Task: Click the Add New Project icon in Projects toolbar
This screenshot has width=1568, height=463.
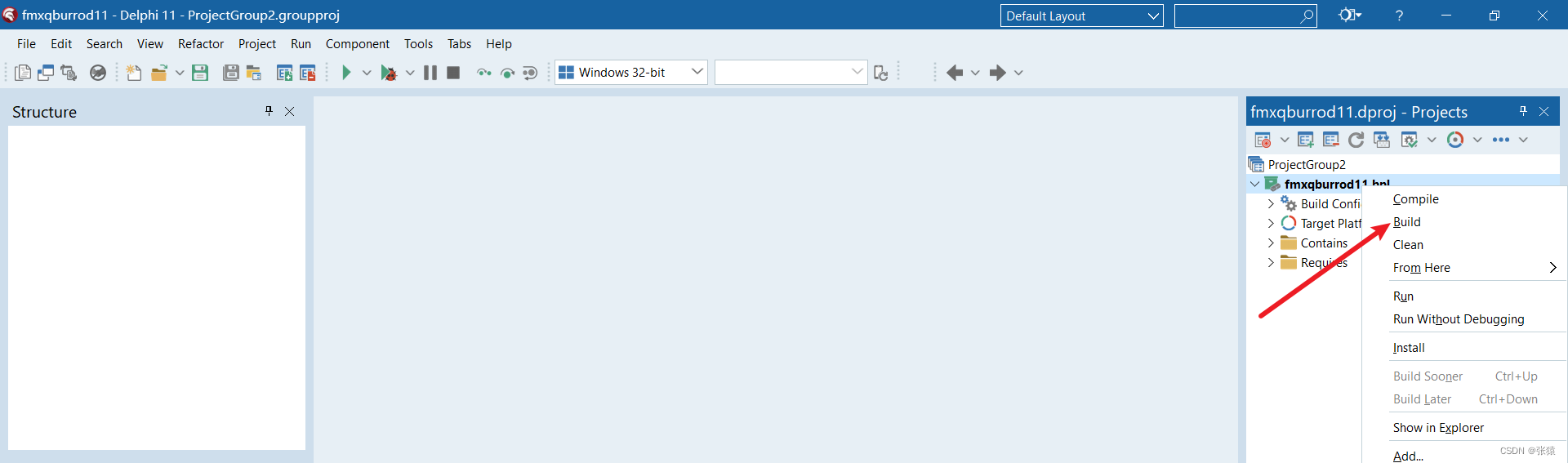Action: coord(1305,140)
